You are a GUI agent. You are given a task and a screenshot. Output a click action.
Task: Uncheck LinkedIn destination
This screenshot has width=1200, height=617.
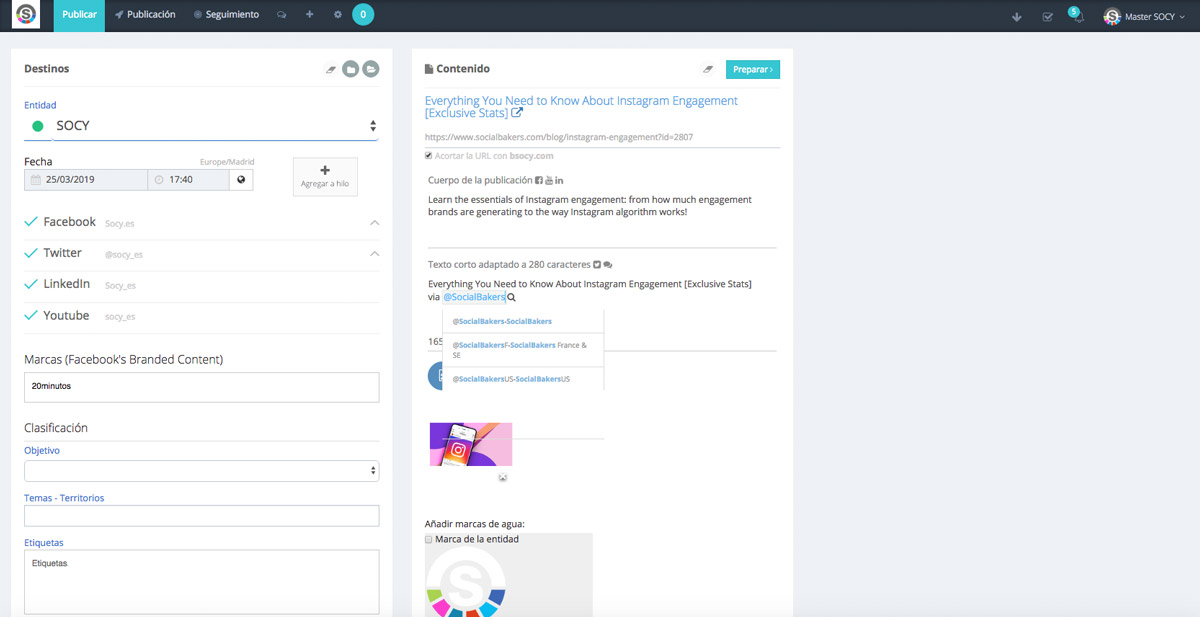[31, 284]
